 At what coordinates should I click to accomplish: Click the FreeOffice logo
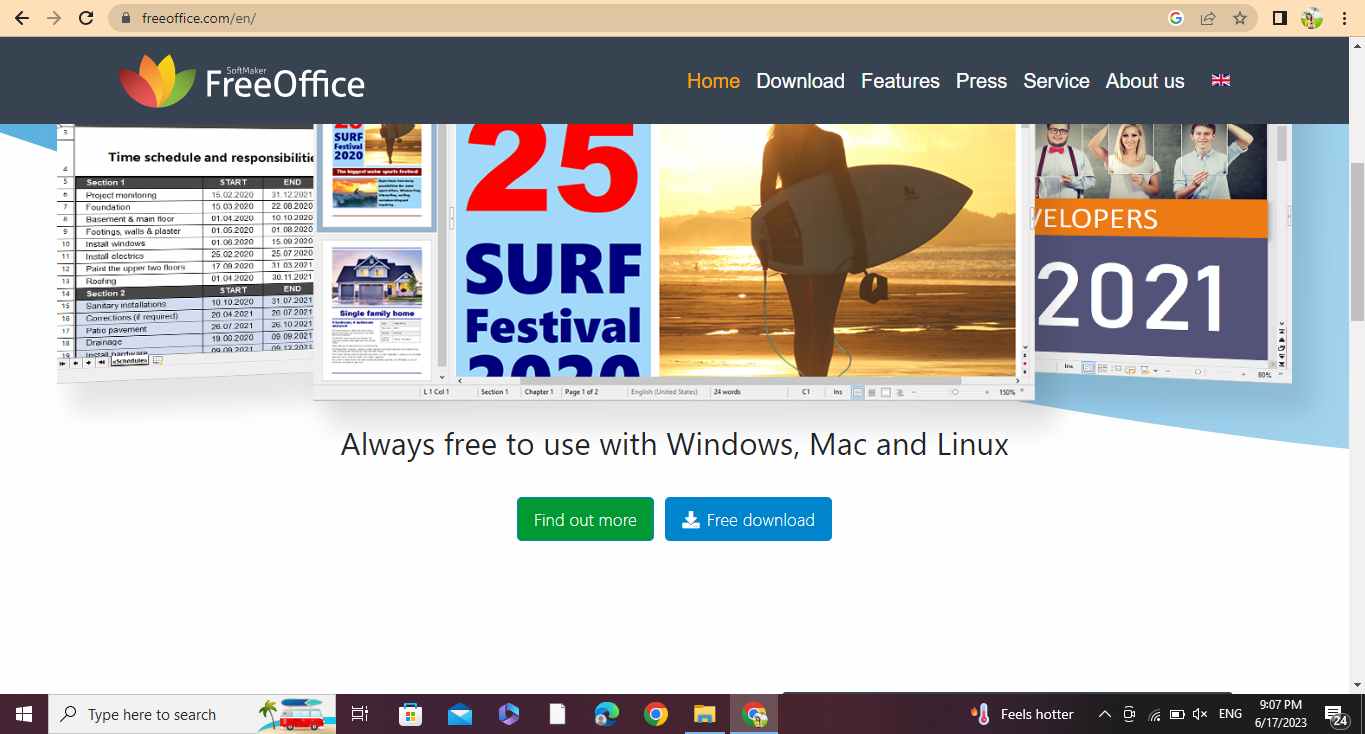(242, 81)
